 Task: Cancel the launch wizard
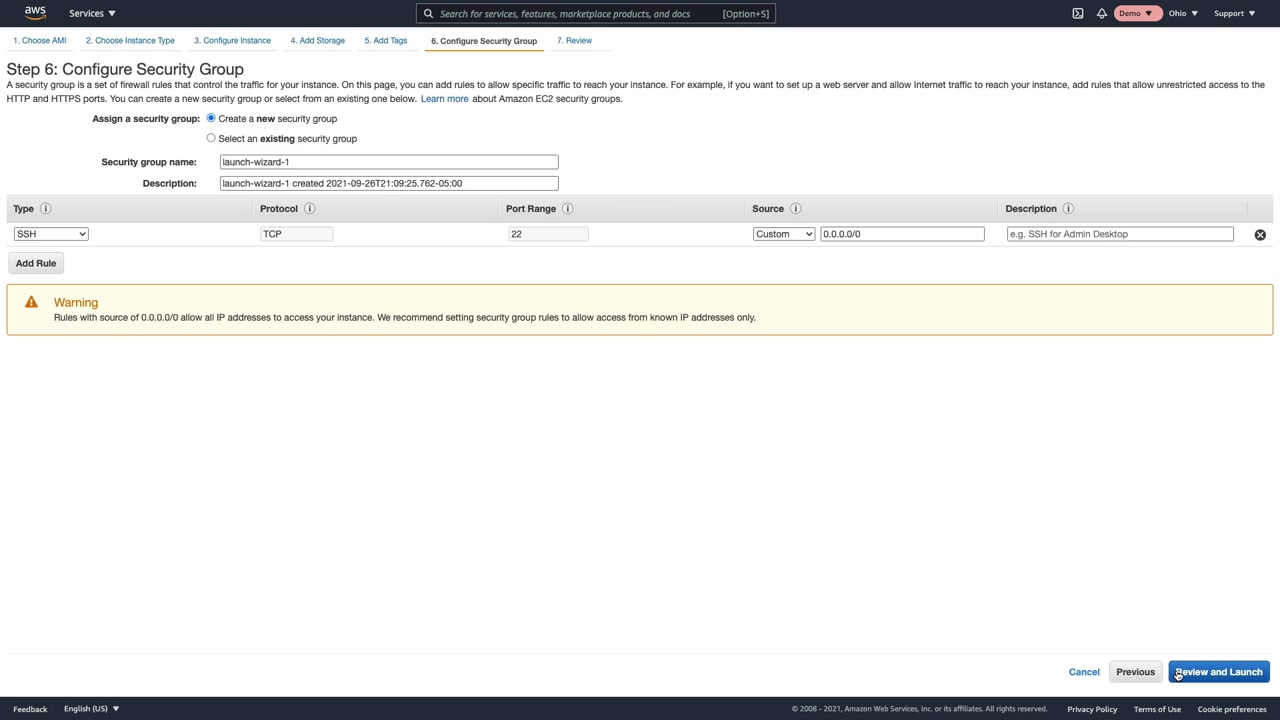click(1084, 672)
